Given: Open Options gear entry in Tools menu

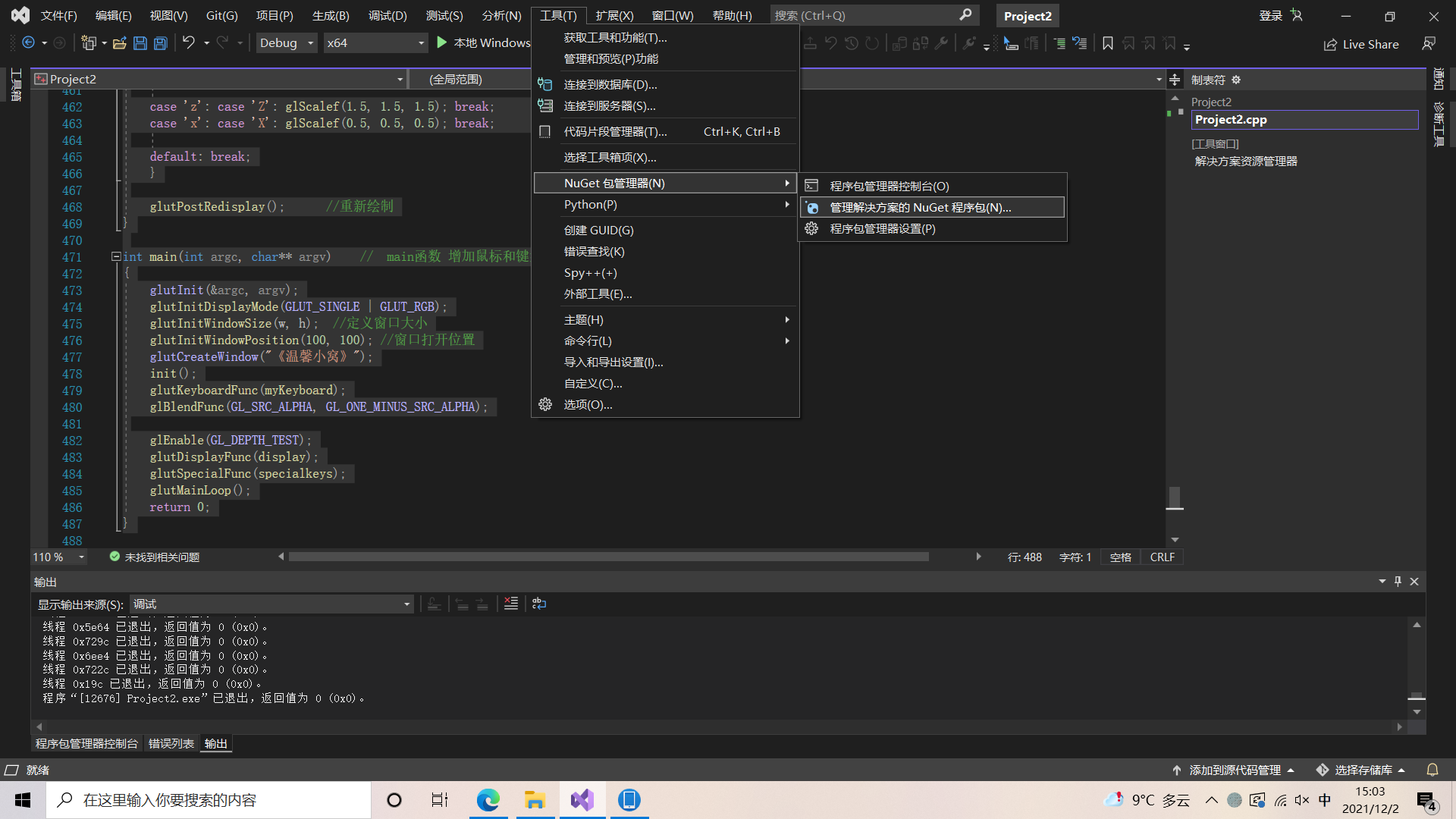Looking at the screenshot, I should pos(588,405).
